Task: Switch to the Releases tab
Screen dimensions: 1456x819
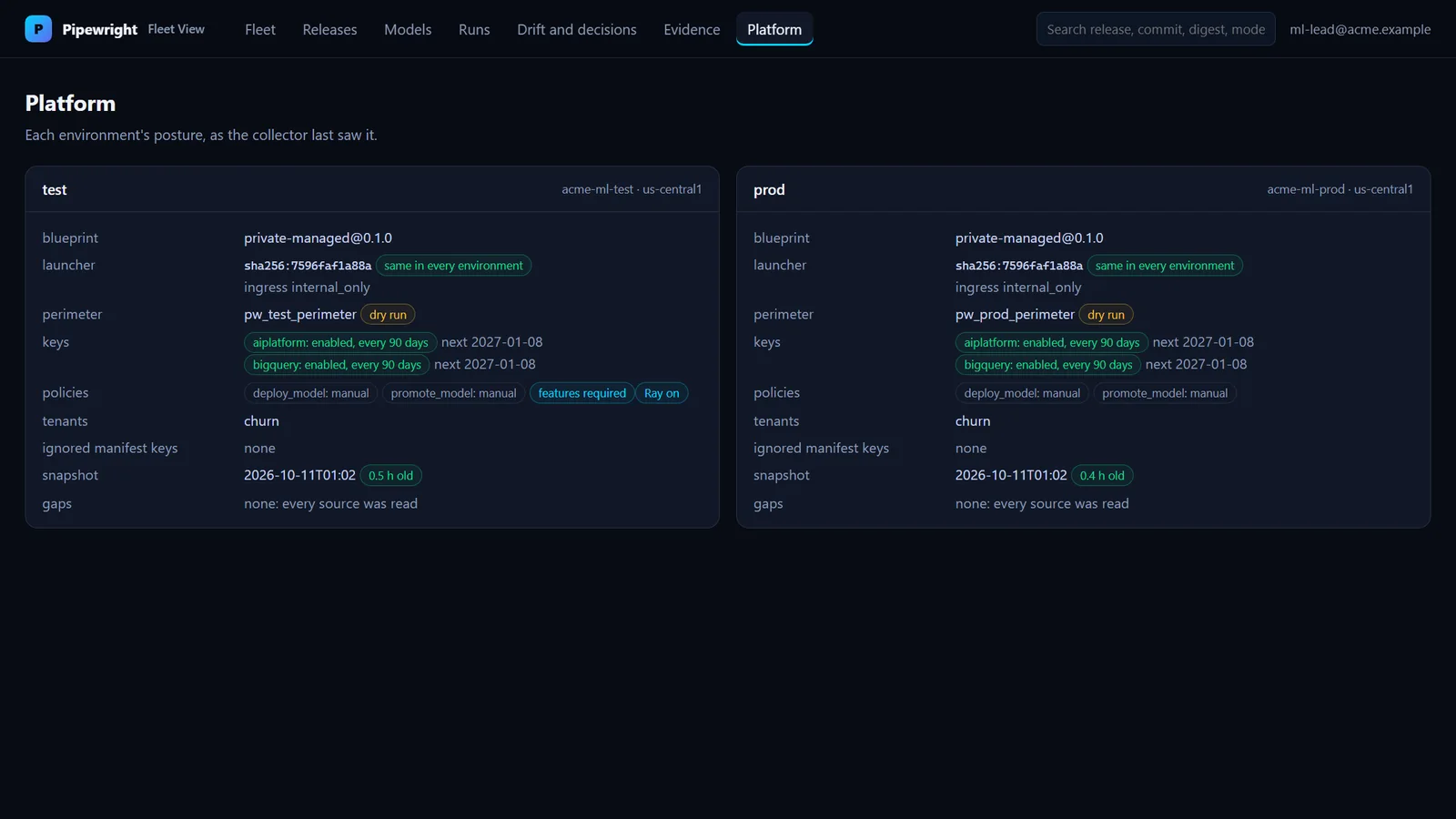Action: point(329,29)
